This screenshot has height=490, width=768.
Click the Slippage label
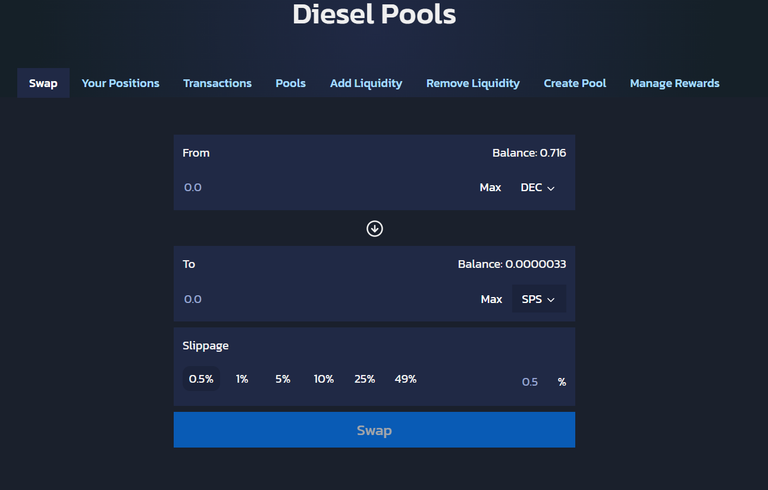(206, 346)
